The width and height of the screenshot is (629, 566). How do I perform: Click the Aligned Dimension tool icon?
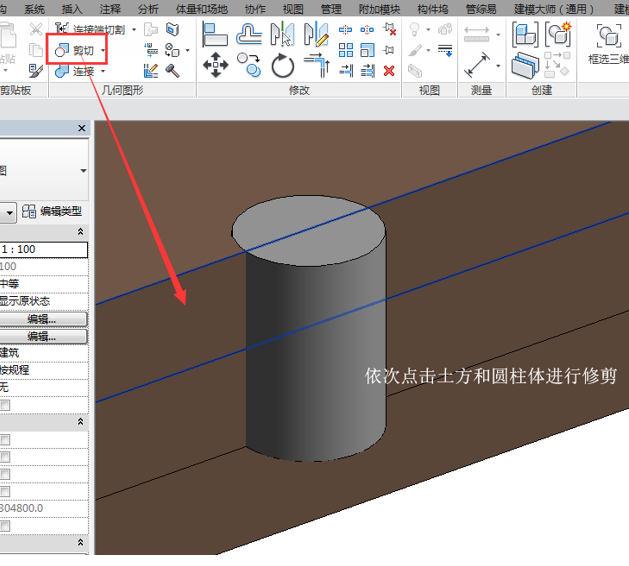477,65
